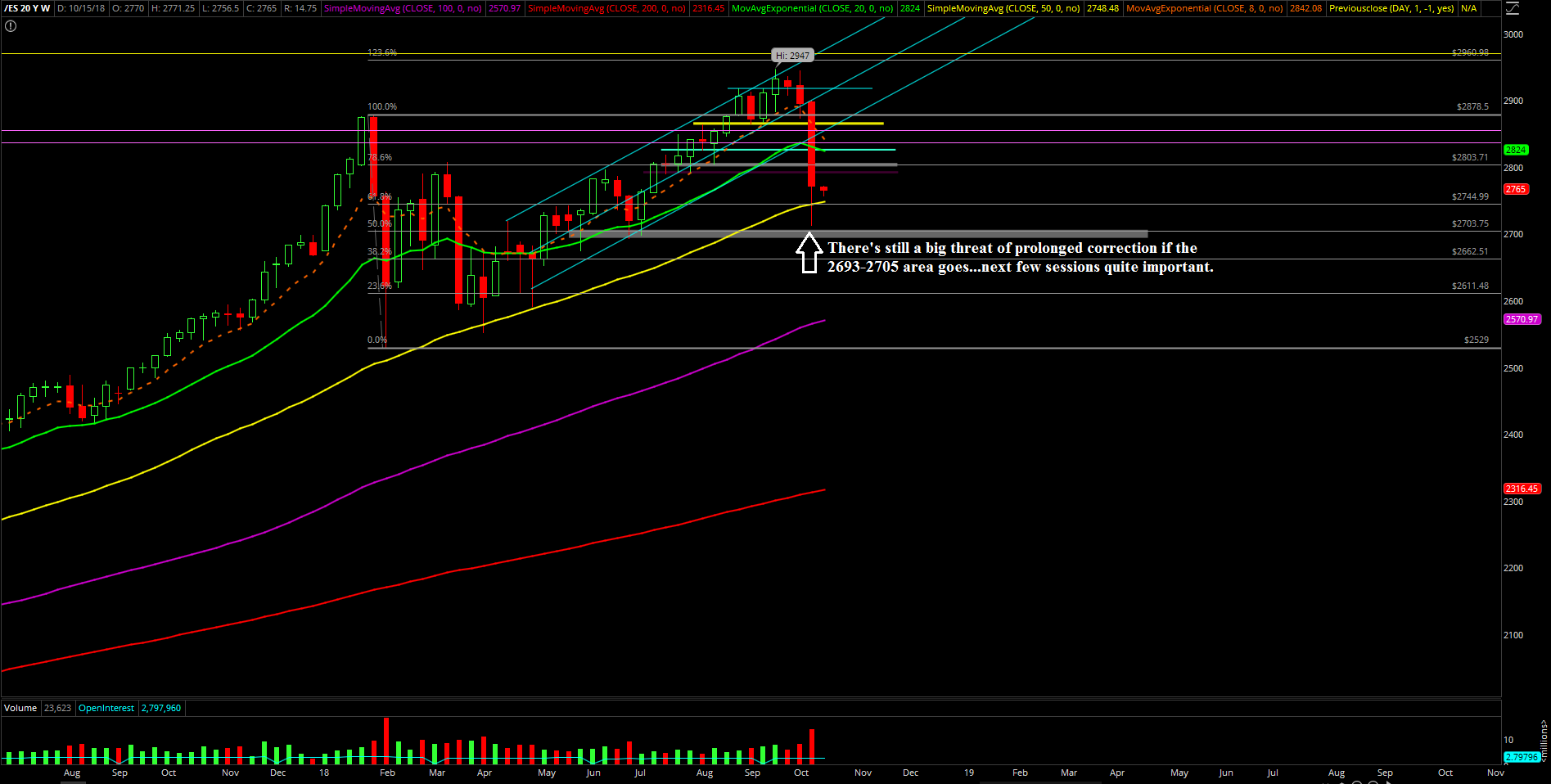Viewport: 1551px width, 784px height.
Task: Click the 2500 price axis tick
Action: [x=1513, y=368]
